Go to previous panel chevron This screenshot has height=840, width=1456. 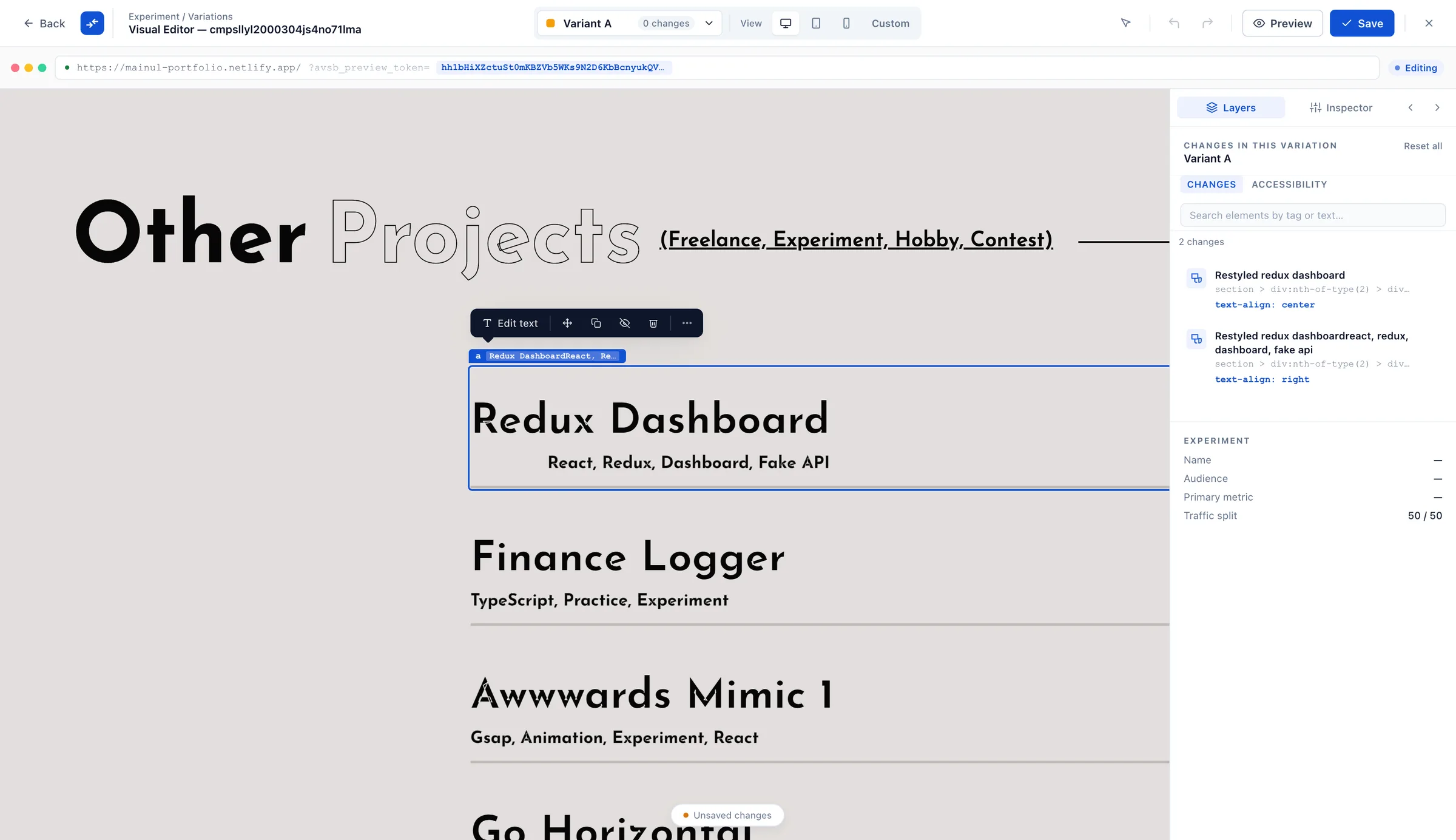point(1410,107)
